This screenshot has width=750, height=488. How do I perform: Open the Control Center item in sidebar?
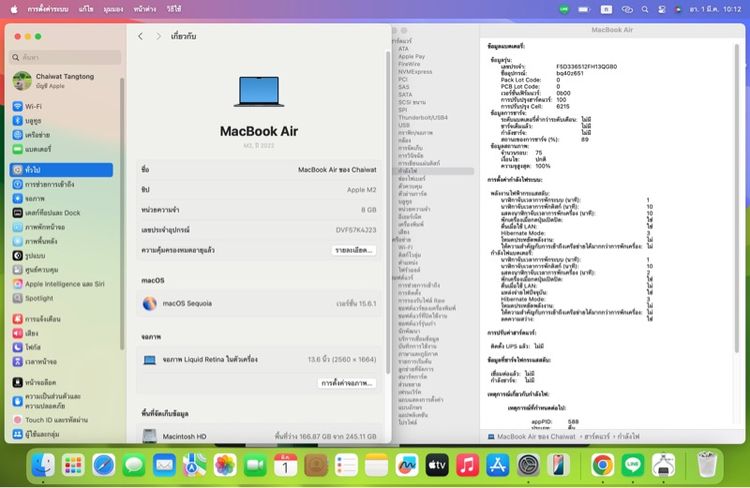point(36,269)
